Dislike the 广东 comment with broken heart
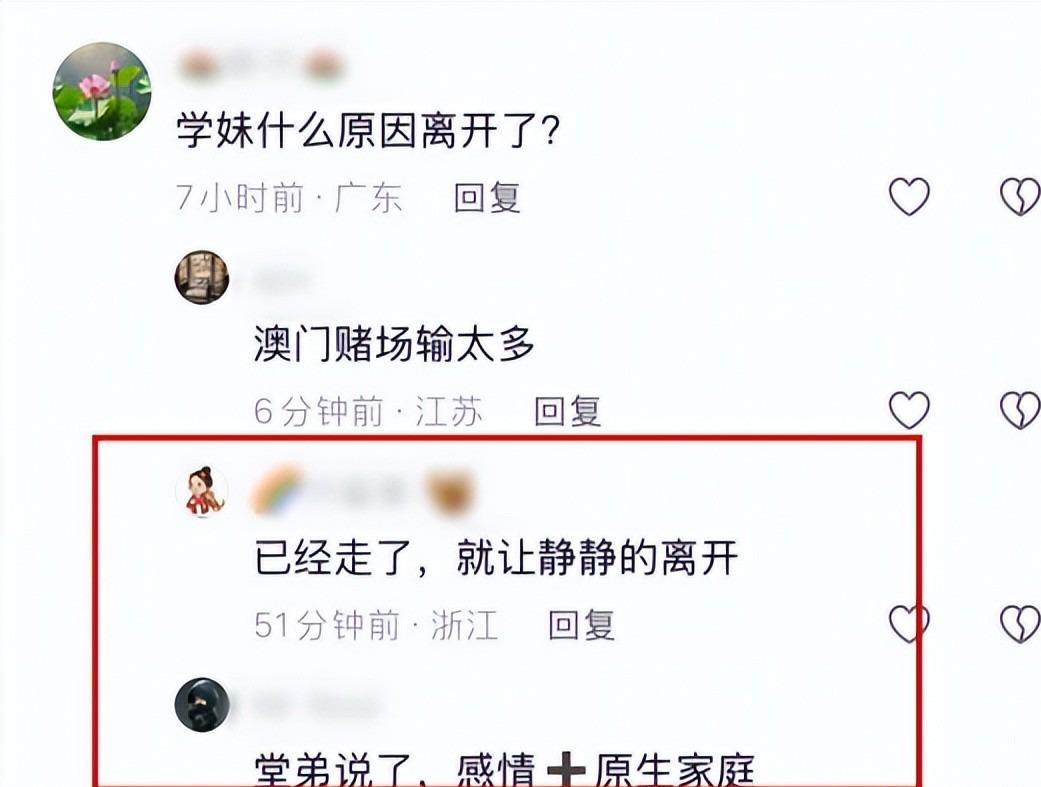The height and width of the screenshot is (787, 1041). click(1020, 197)
